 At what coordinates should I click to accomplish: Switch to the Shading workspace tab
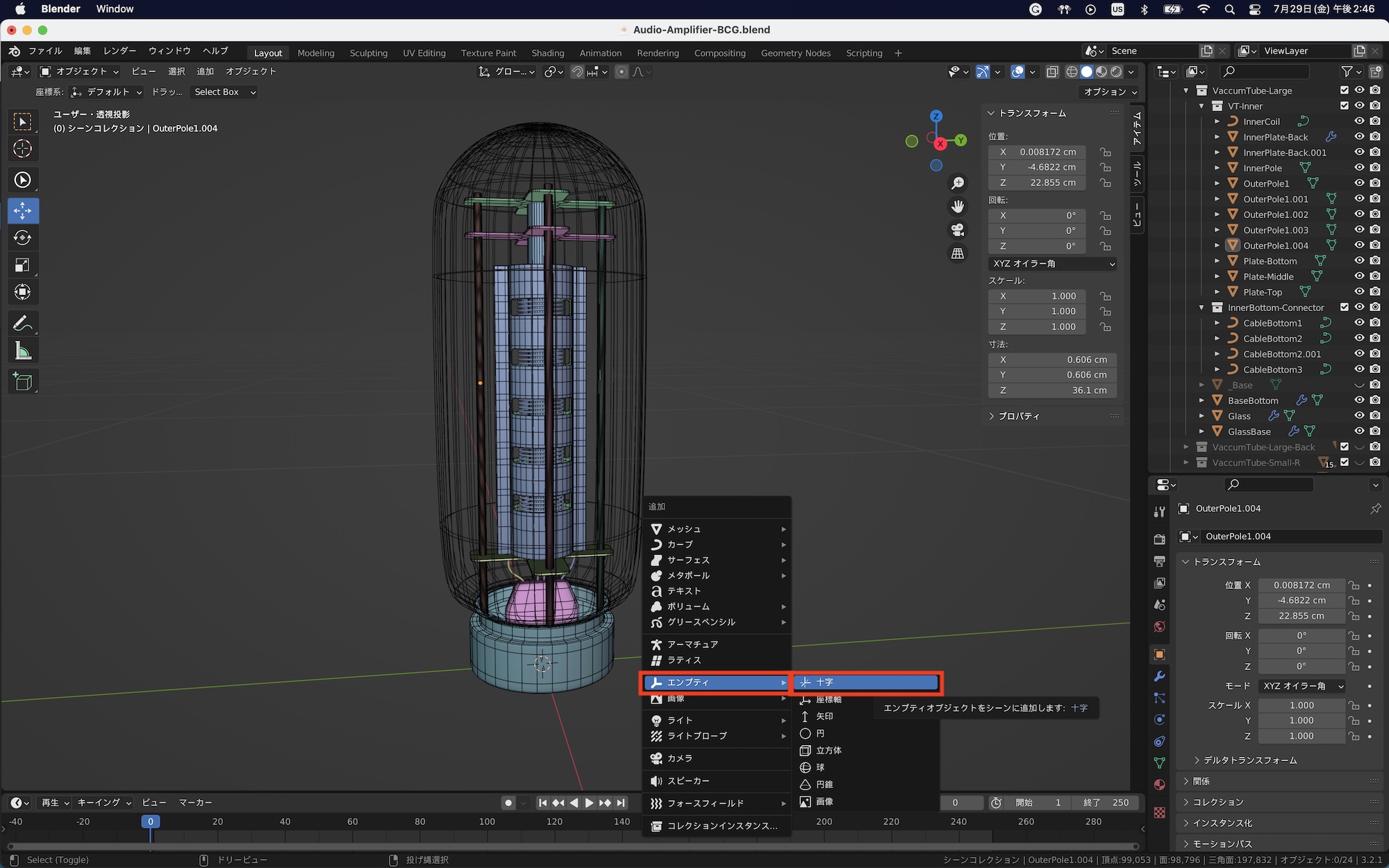click(547, 53)
